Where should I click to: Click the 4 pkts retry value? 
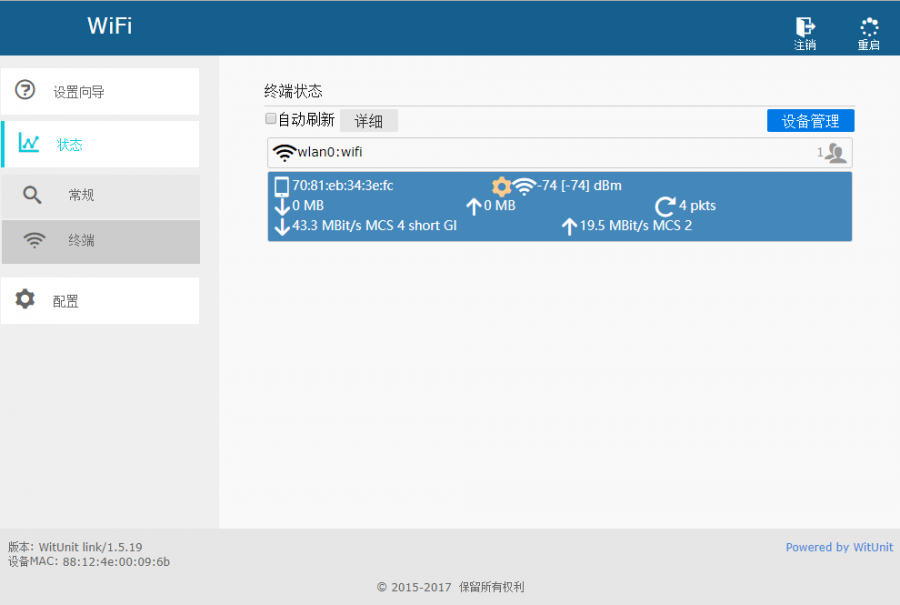(x=697, y=205)
